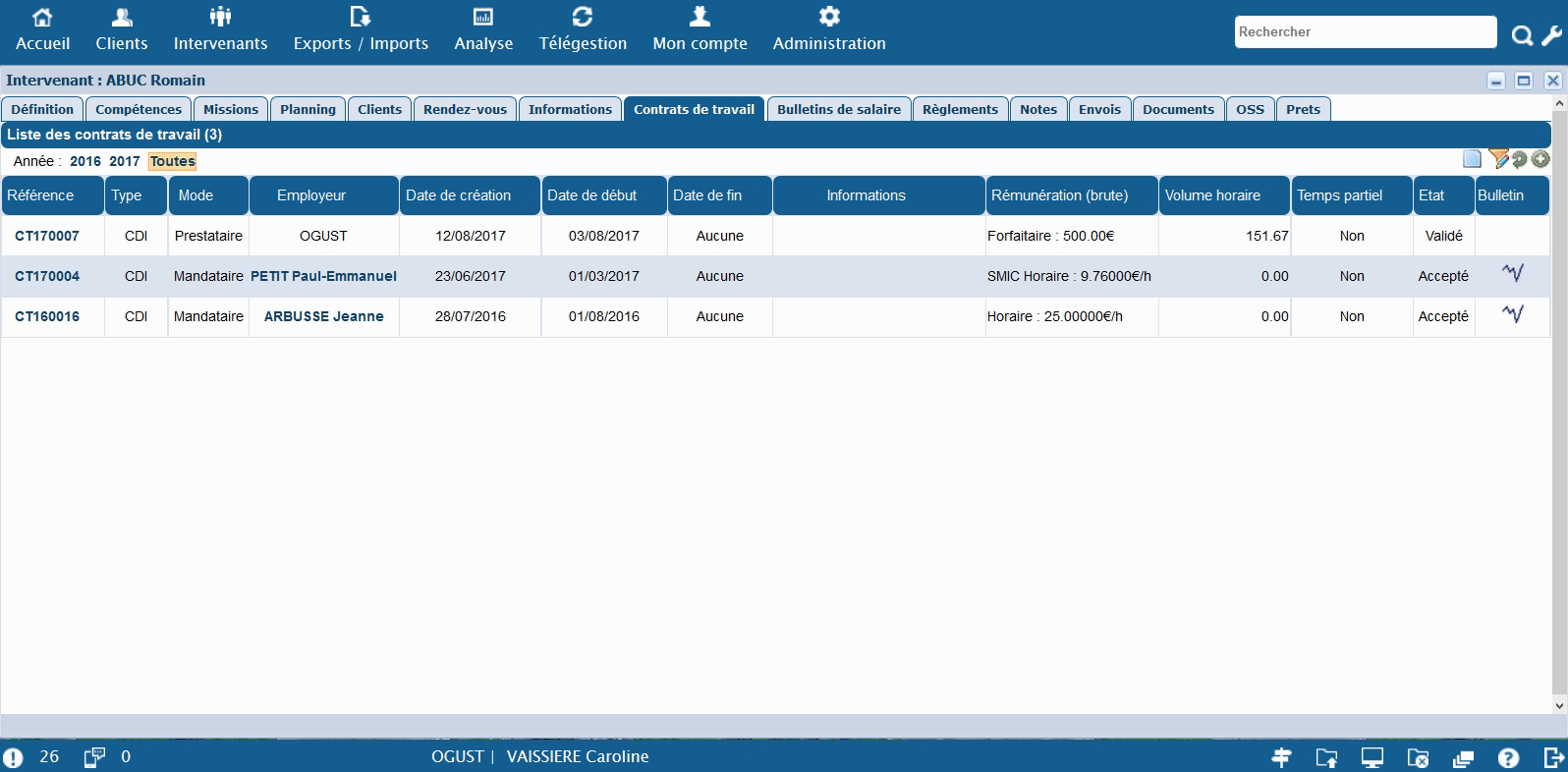The image size is (1568, 772).
Task: Click the green add contract icon
Action: (x=1540, y=159)
